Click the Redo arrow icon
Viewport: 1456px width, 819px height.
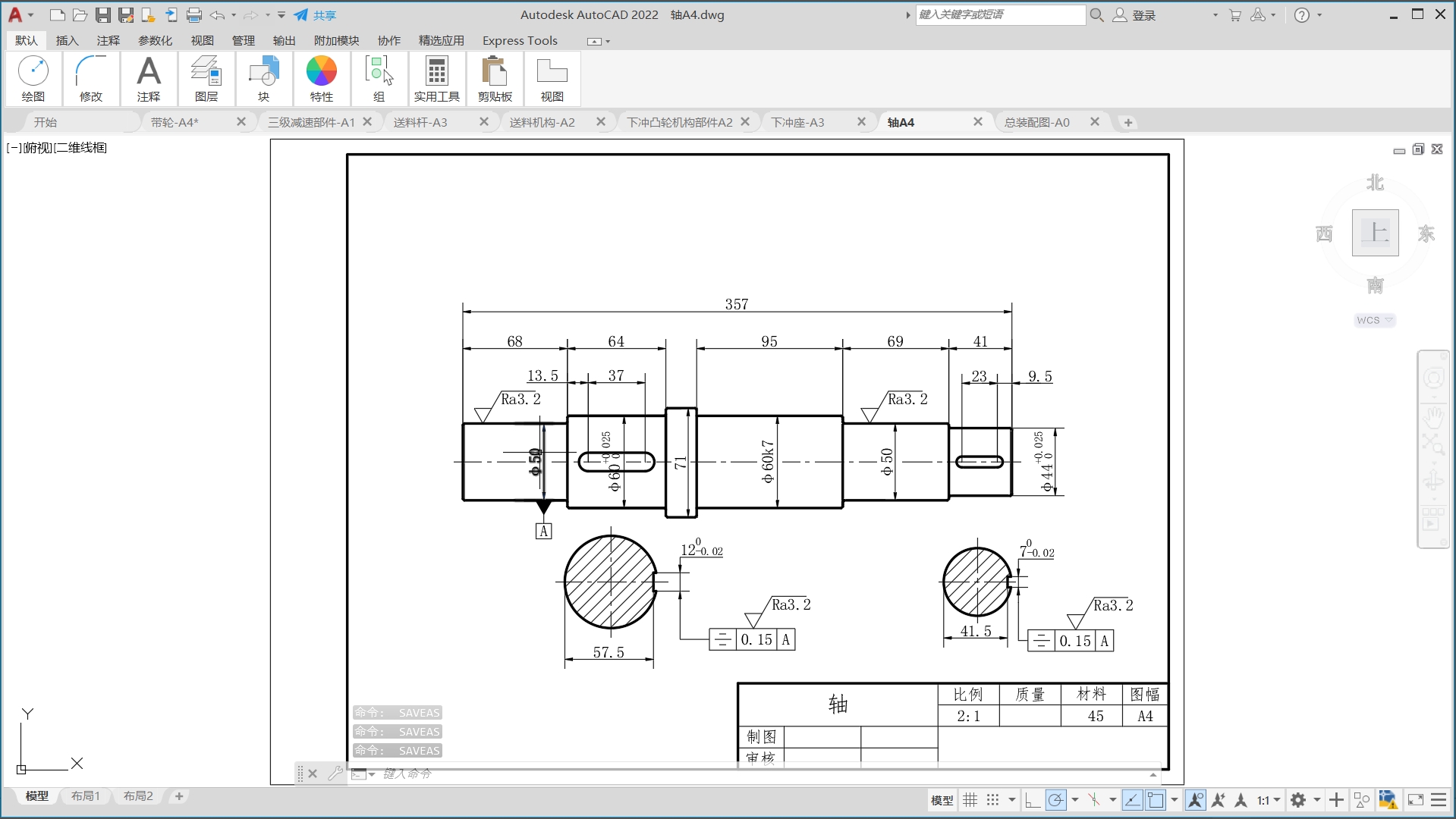tap(251, 15)
